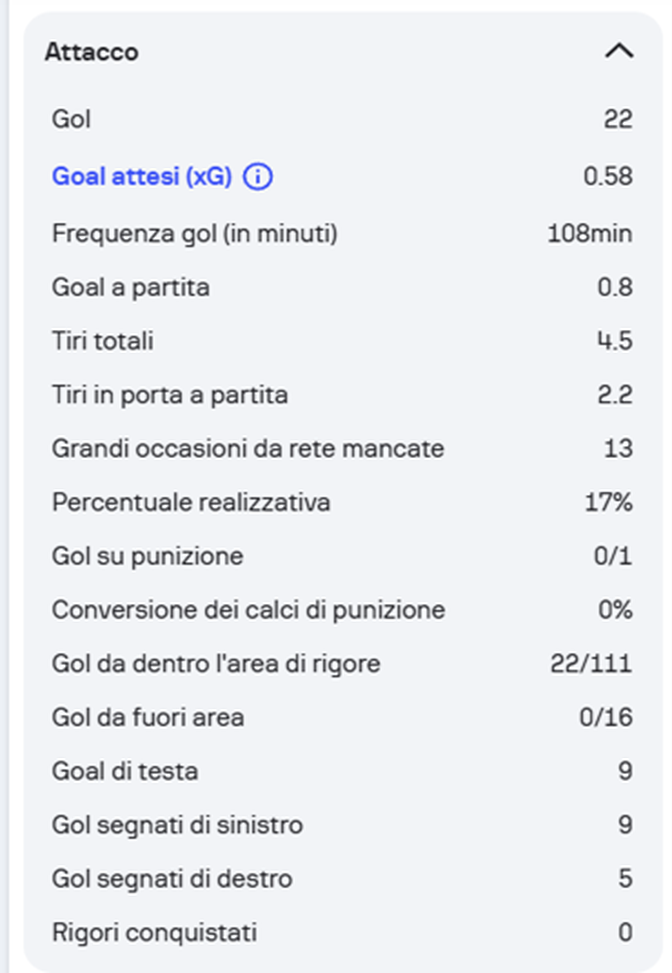Click the Gol segnati di destro row

pos(172,879)
